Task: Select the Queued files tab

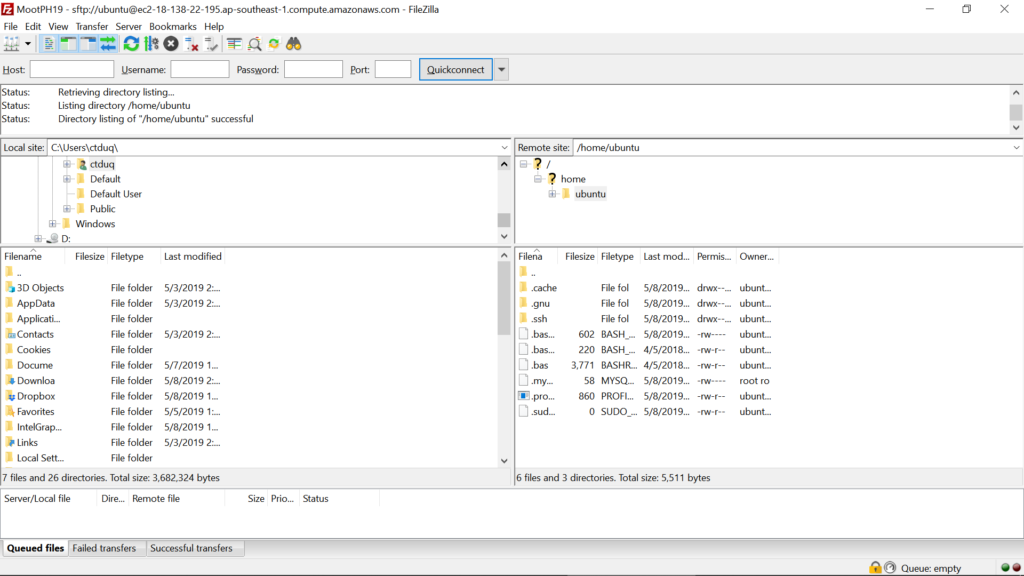Action: 35,549
